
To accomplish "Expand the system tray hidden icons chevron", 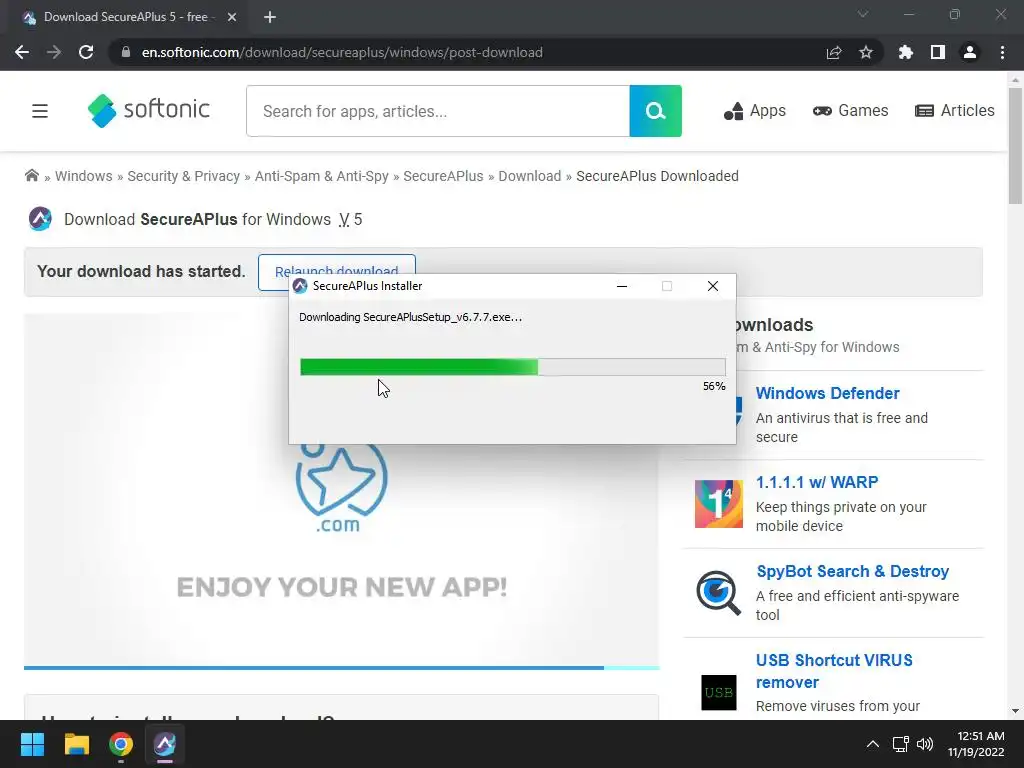I will point(872,744).
